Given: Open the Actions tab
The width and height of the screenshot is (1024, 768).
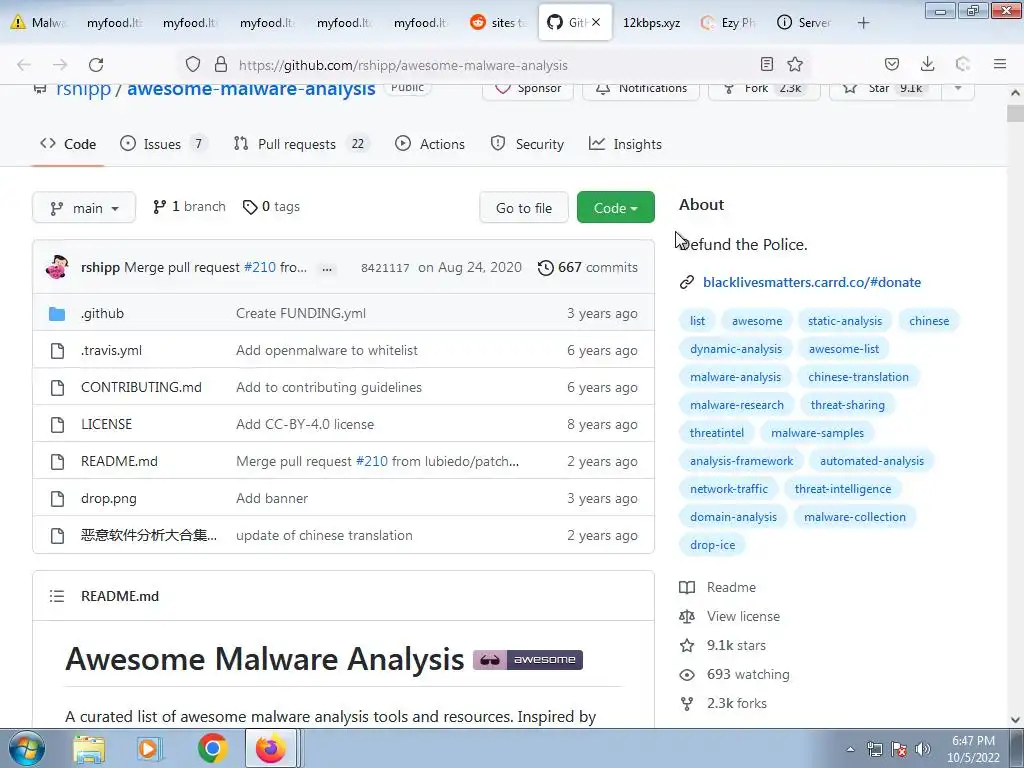Looking at the screenshot, I should click(430, 144).
